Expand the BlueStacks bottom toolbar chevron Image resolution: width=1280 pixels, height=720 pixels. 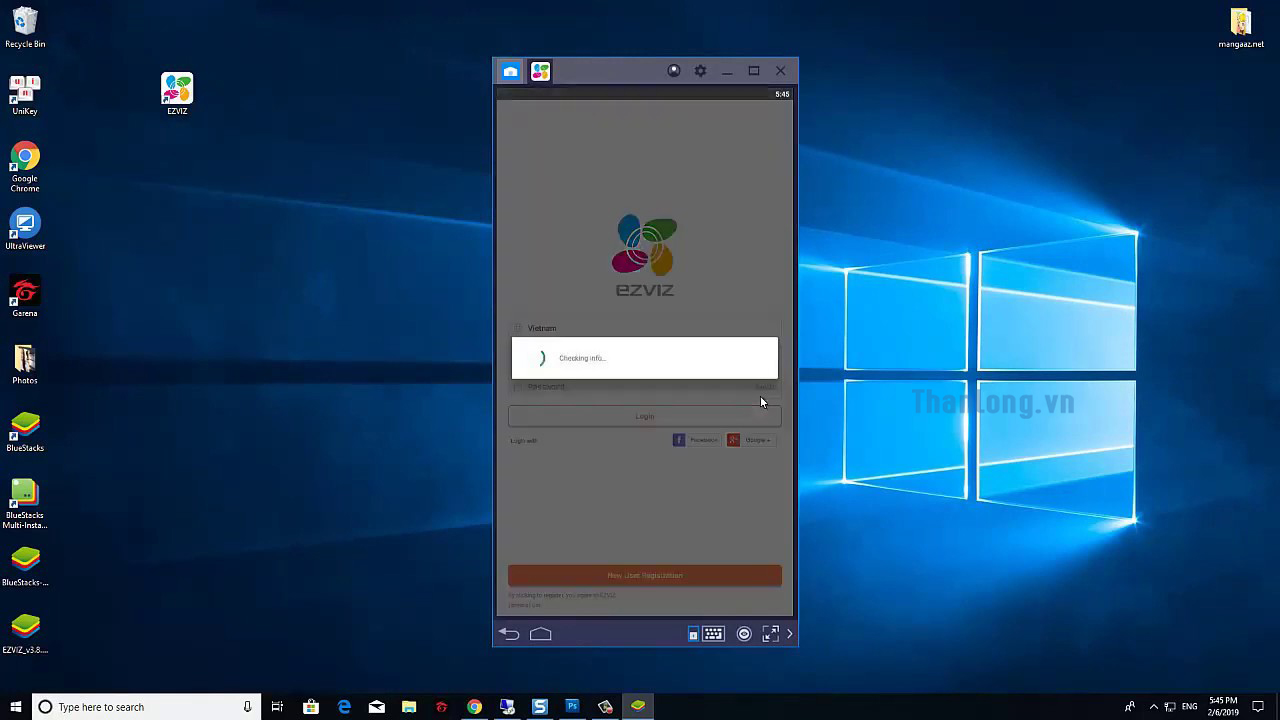(789, 634)
